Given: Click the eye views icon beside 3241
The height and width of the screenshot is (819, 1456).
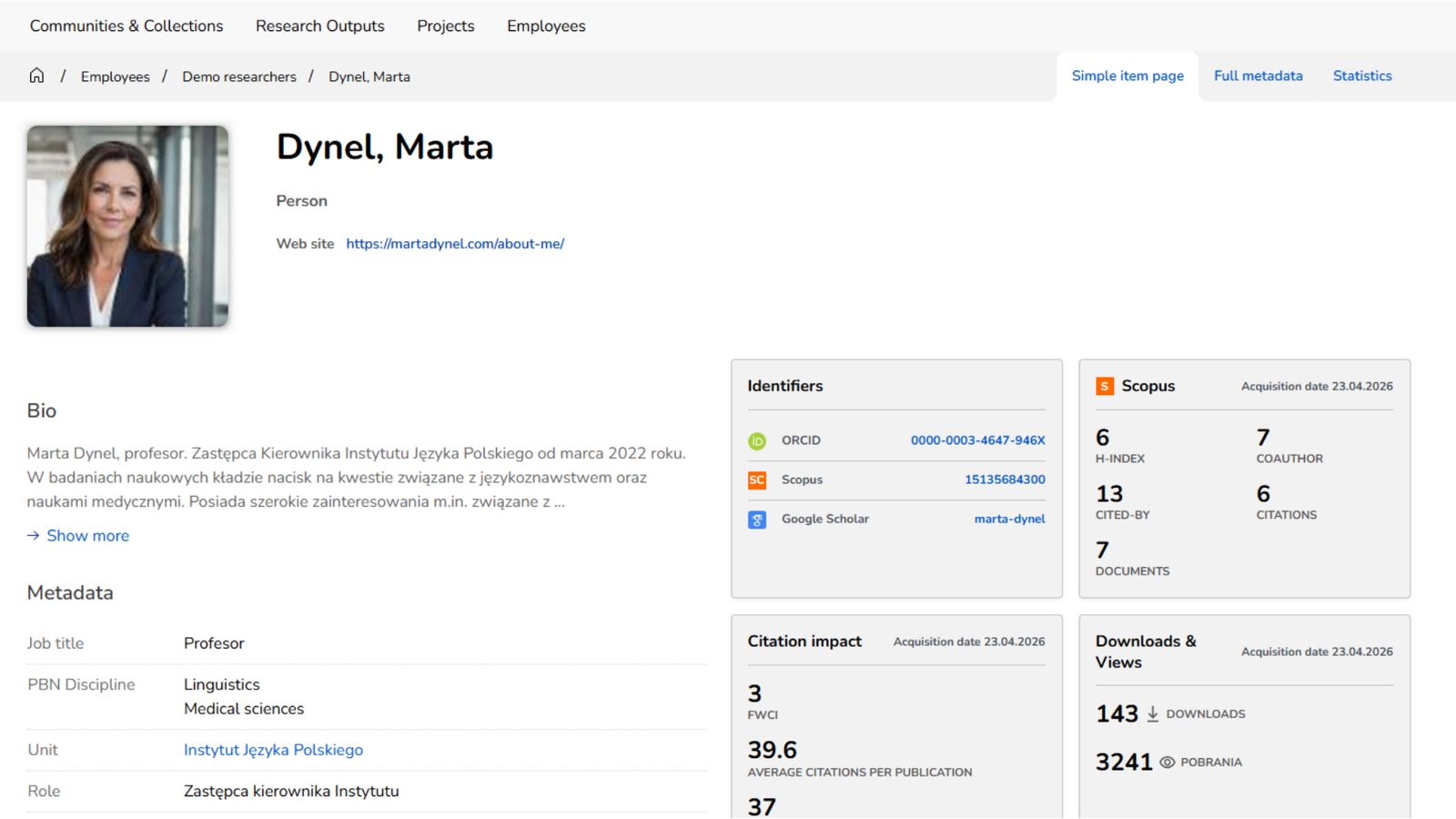Looking at the screenshot, I should (x=1168, y=763).
